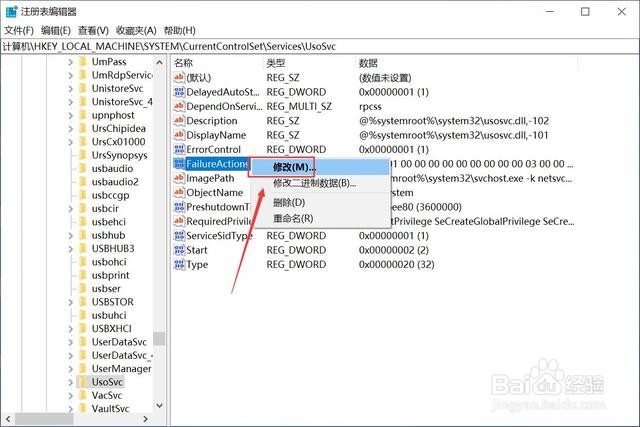Viewport: 640px width, 427px height.
Task: Open the 帮助(H) menu
Action: coord(180,31)
